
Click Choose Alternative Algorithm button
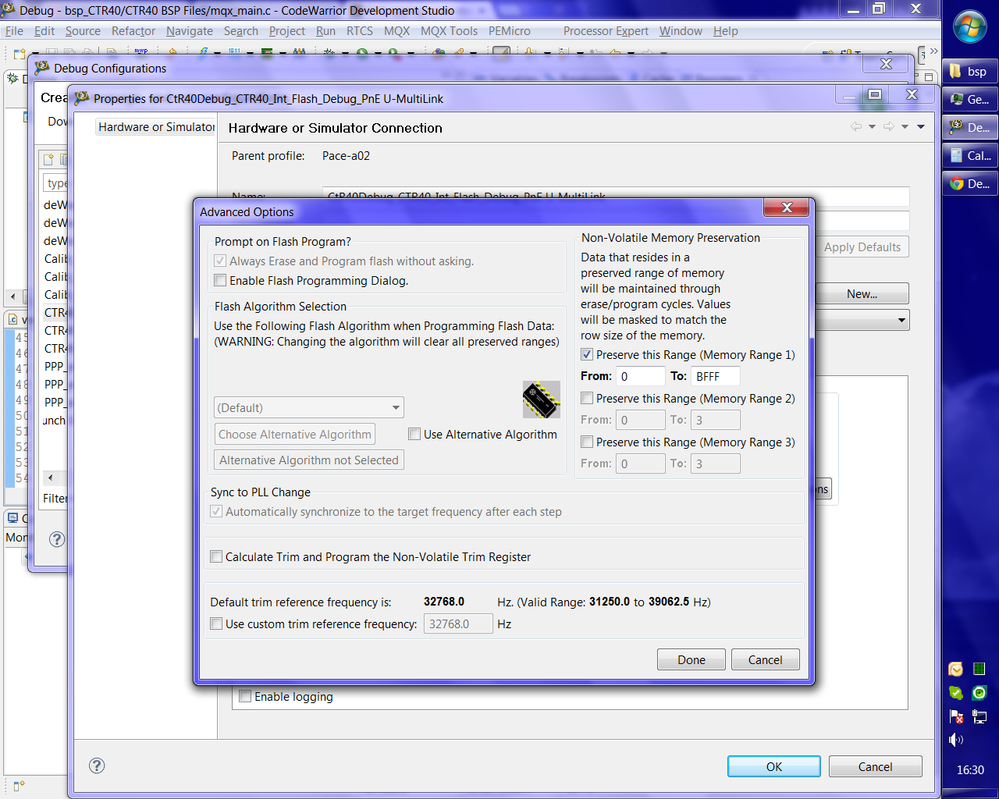pyautogui.click(x=295, y=434)
